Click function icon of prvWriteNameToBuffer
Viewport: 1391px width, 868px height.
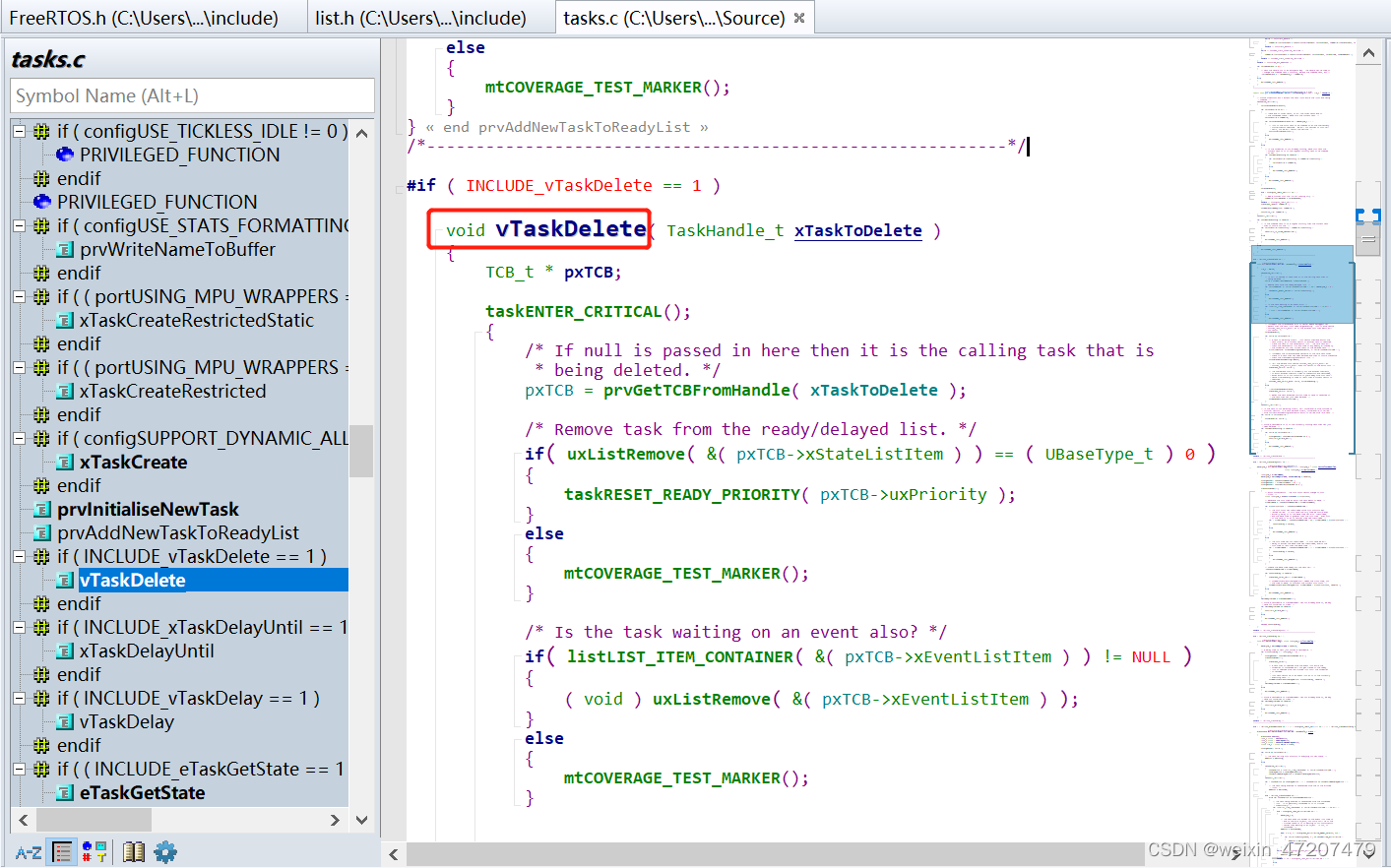(65, 249)
